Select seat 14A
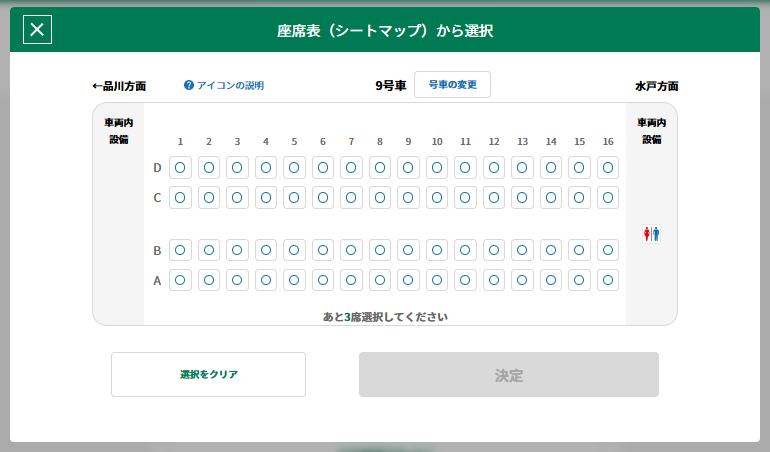770x452 pixels. tap(551, 280)
